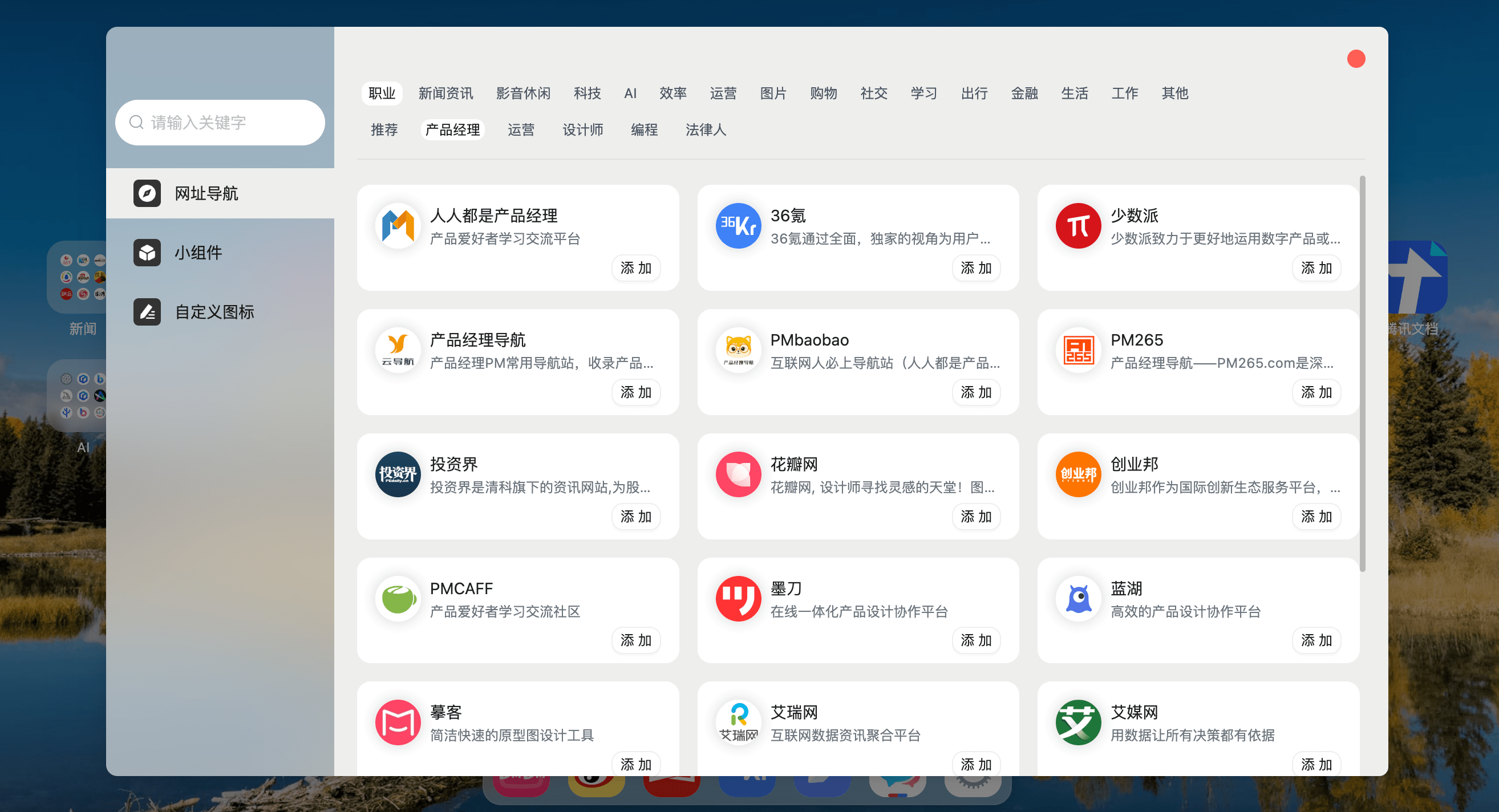Add 投资界 with its 添加 button
The image size is (1499, 812).
[636, 516]
